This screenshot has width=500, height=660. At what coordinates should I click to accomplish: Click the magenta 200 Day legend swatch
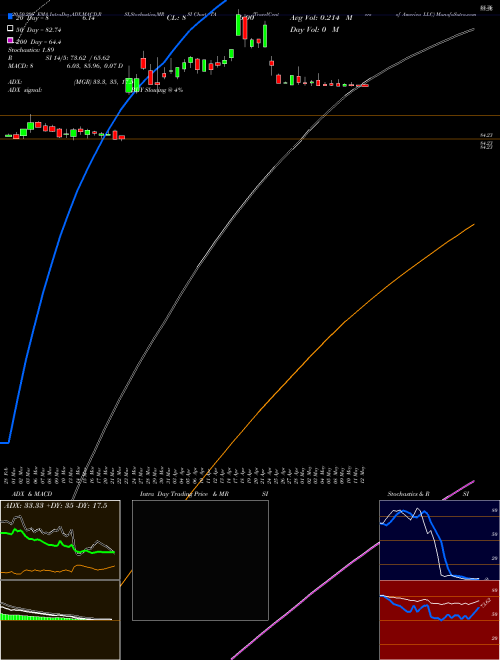click(x=10, y=41)
